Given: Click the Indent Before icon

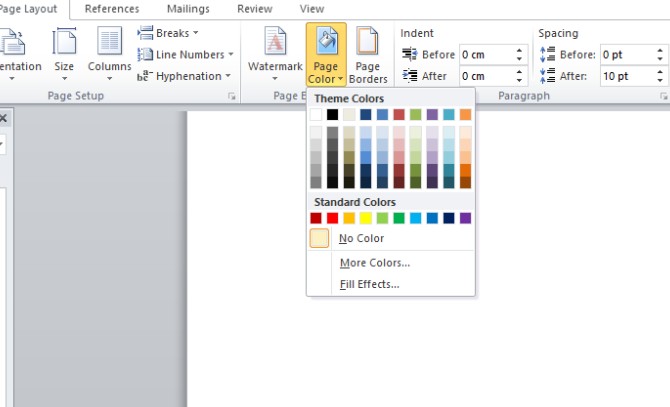Looking at the screenshot, I should click(x=410, y=54).
